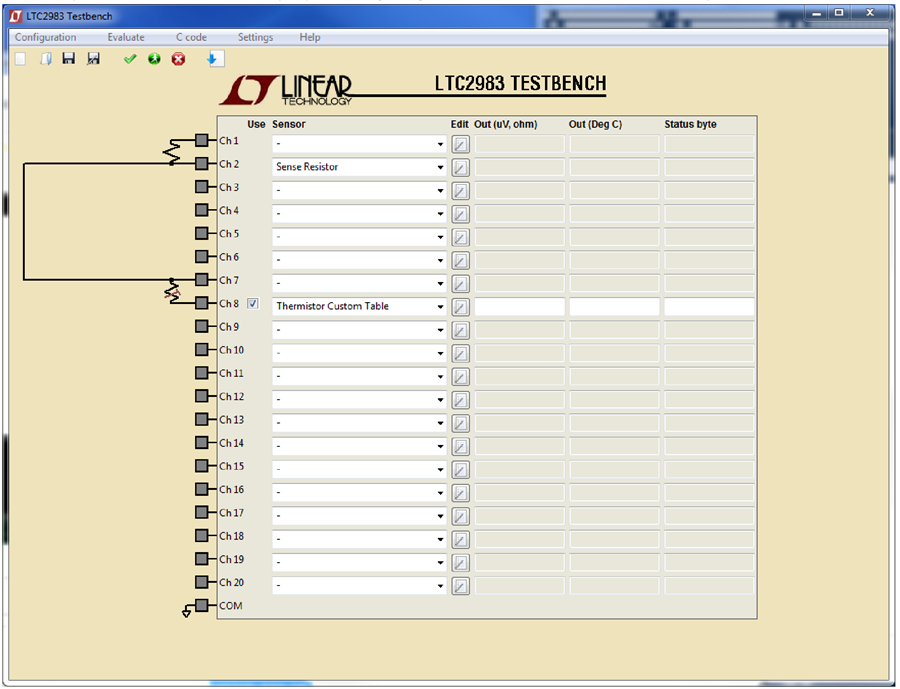
Task: Uncheck the Use checkbox for Ch 8
Action: click(253, 303)
